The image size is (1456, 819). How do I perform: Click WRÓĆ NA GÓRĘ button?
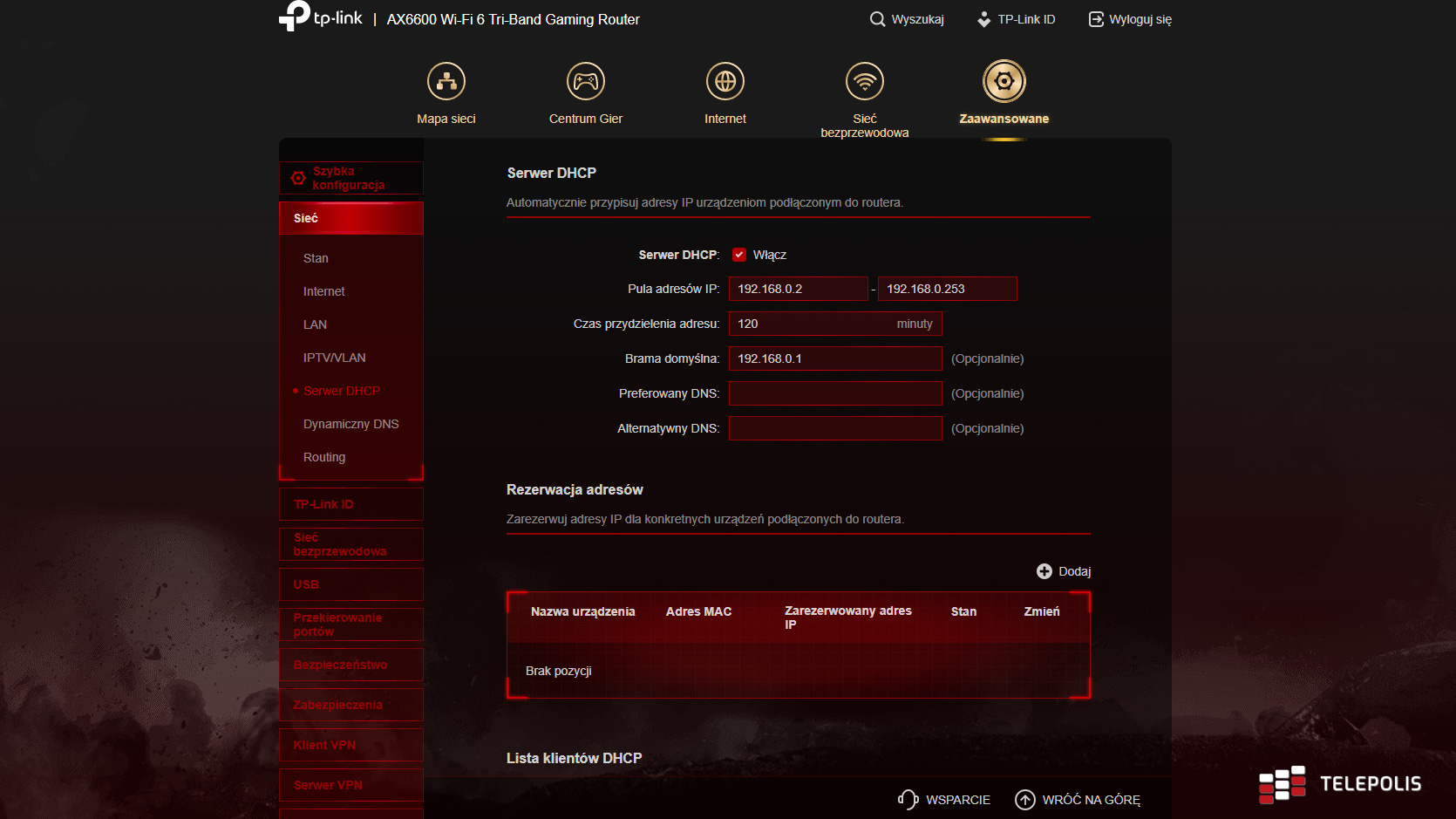pos(1078,800)
